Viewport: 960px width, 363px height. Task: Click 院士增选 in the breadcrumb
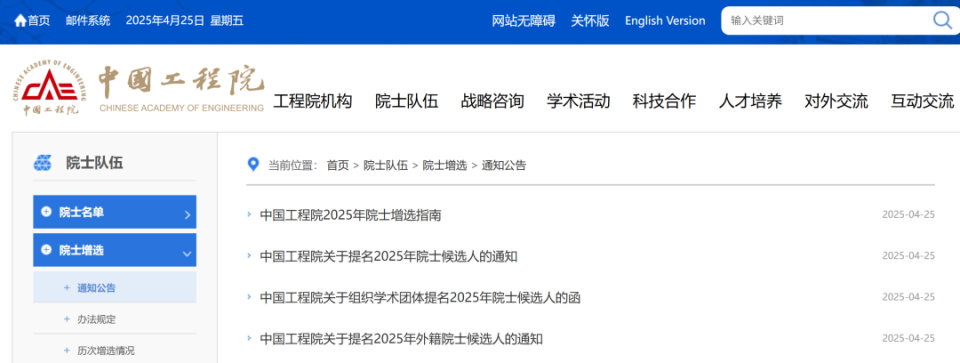(x=444, y=165)
